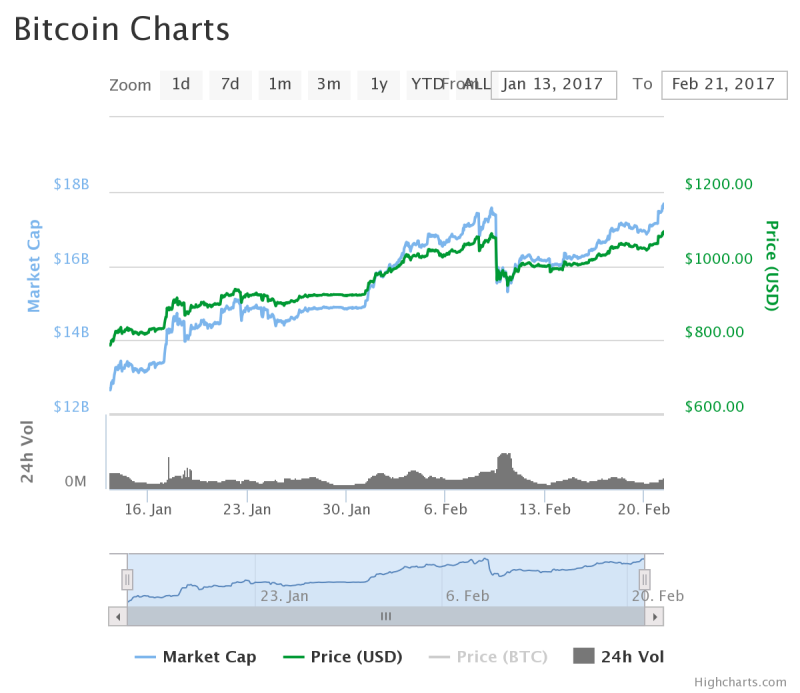Click the left navigator range handle
This screenshot has width=800, height=693.
click(x=127, y=579)
